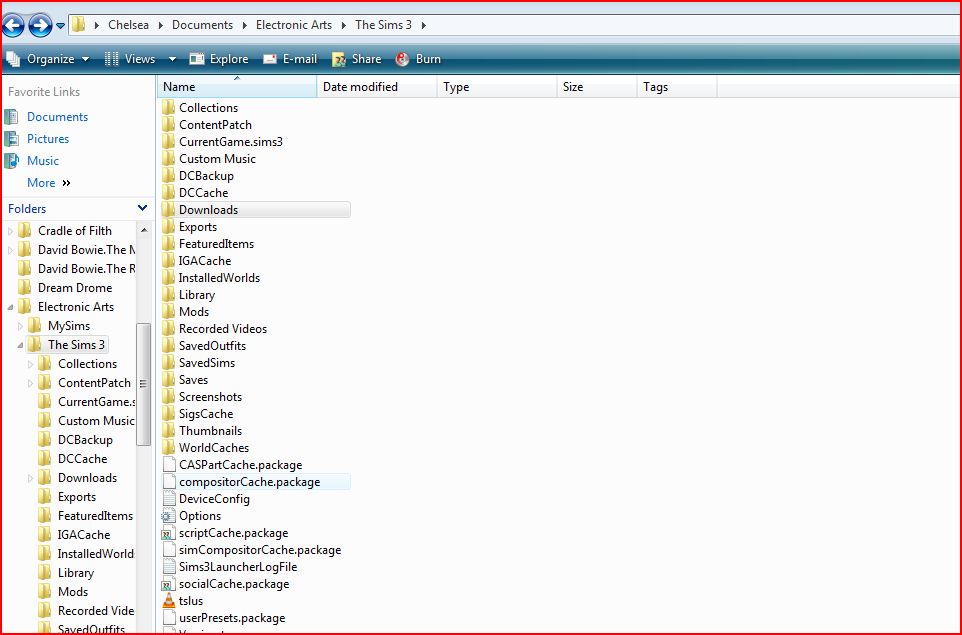Click the E-mail toolbar button
Image resolution: width=962 pixels, height=635 pixels.
(290, 59)
